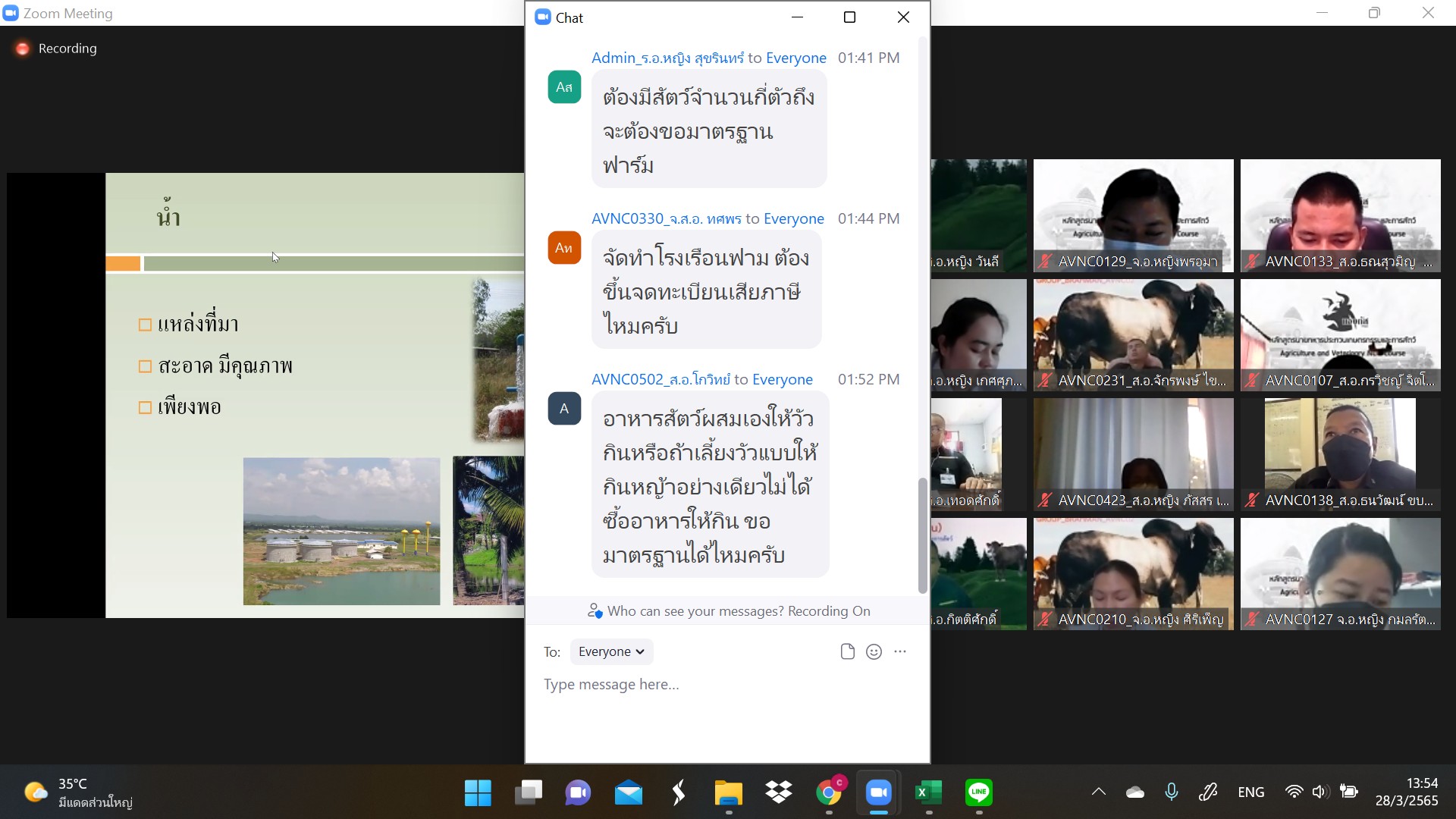Open the emoji picker in chat
Image resolution: width=1456 pixels, height=819 pixels.
click(874, 651)
